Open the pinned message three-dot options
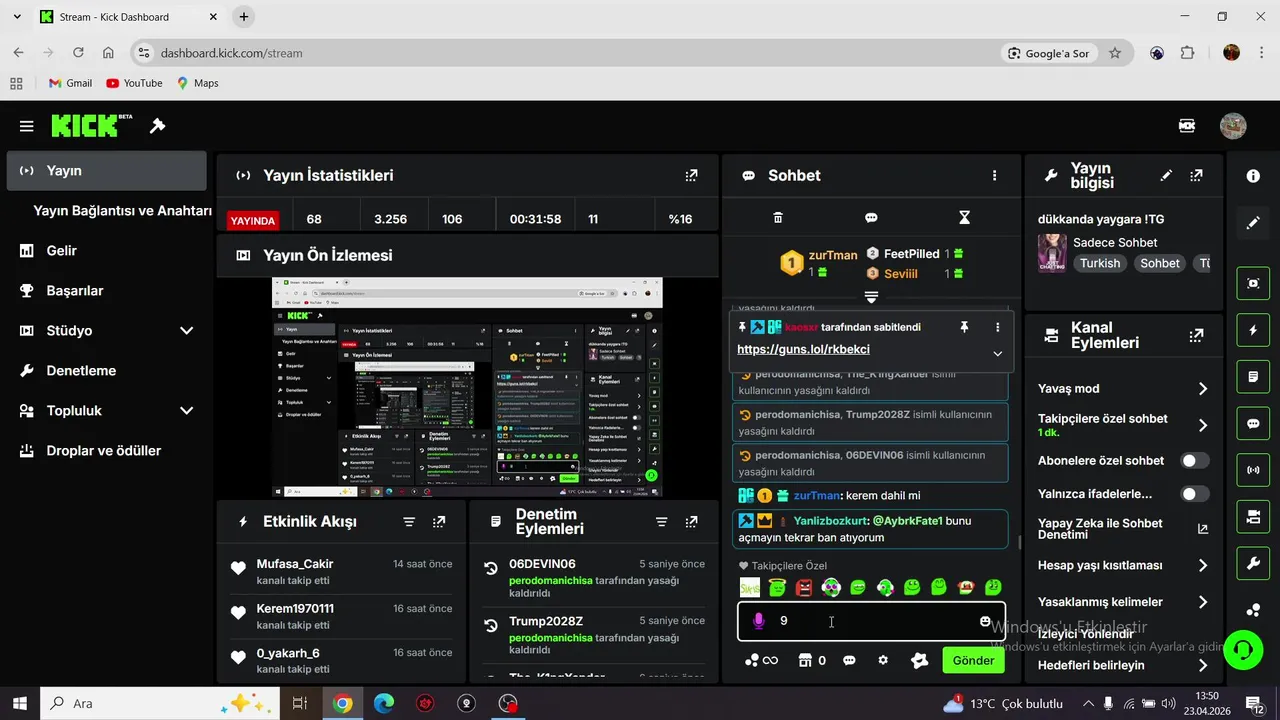 pos(997,327)
